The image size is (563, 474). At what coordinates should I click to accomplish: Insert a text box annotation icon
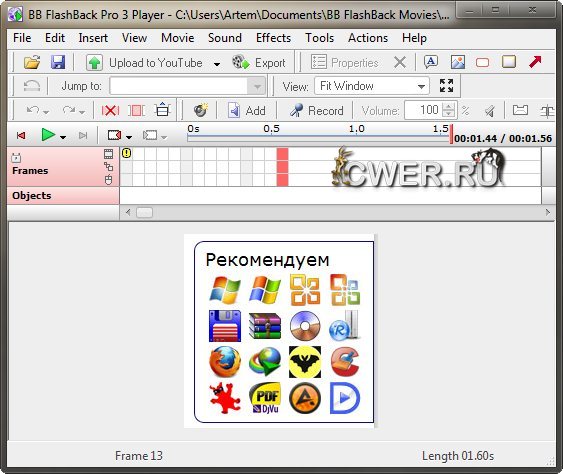click(x=431, y=62)
